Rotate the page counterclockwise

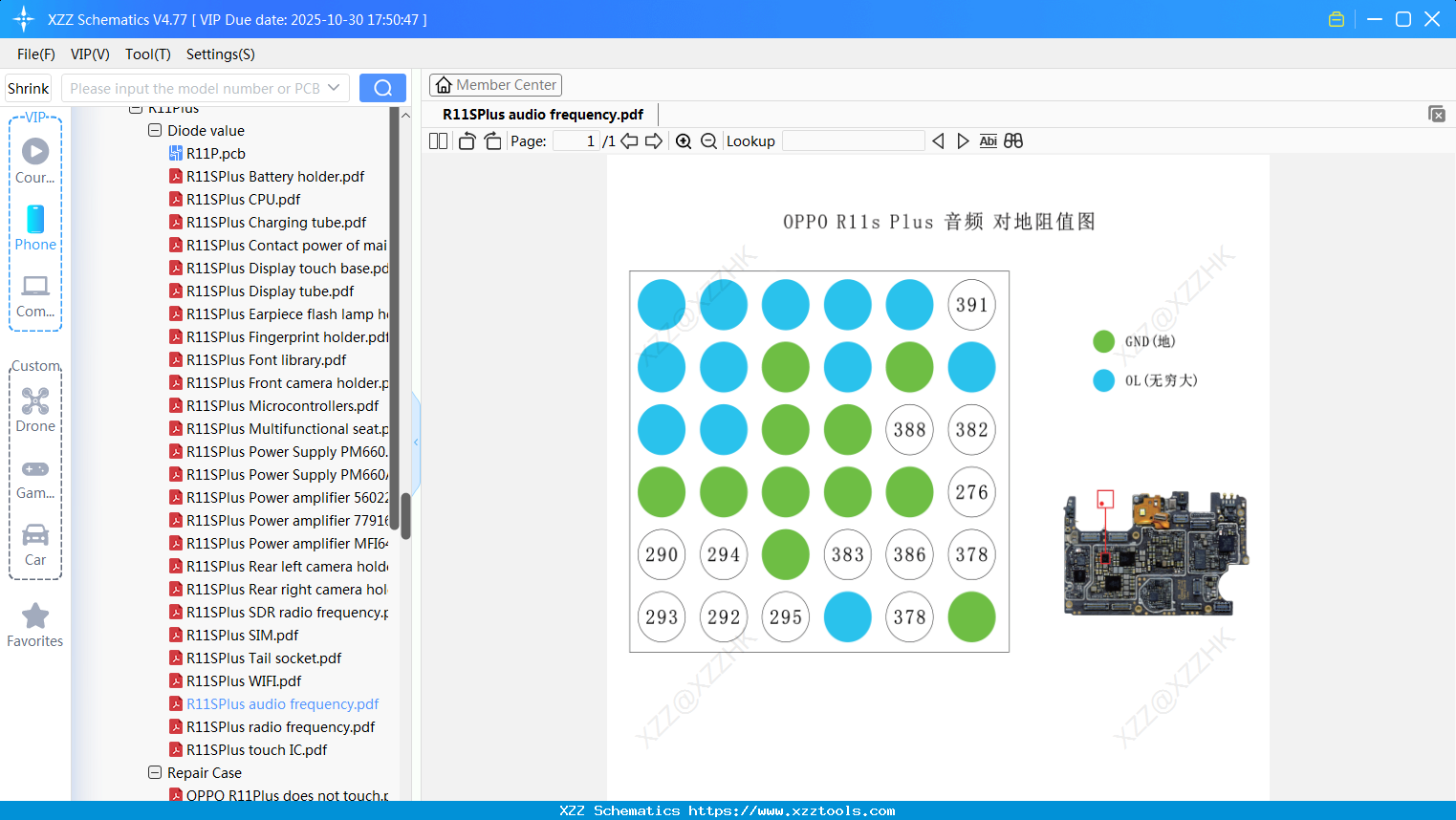pyautogui.click(x=467, y=141)
